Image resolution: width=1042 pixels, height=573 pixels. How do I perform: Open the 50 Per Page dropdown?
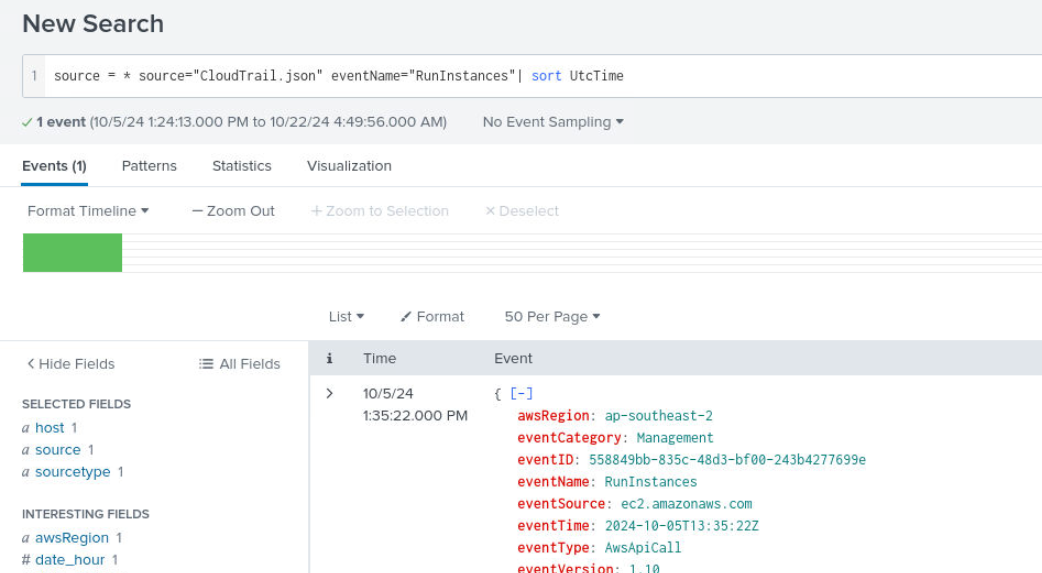click(x=552, y=316)
